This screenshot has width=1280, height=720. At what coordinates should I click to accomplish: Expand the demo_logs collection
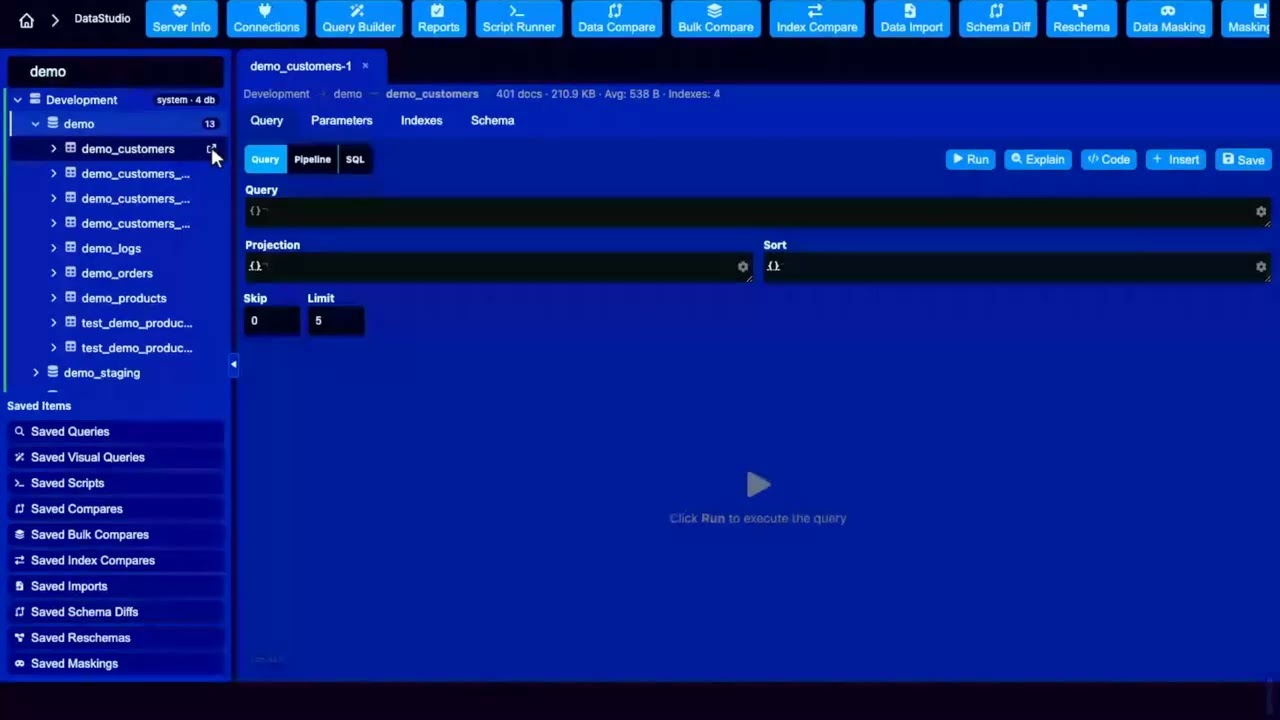click(53, 248)
